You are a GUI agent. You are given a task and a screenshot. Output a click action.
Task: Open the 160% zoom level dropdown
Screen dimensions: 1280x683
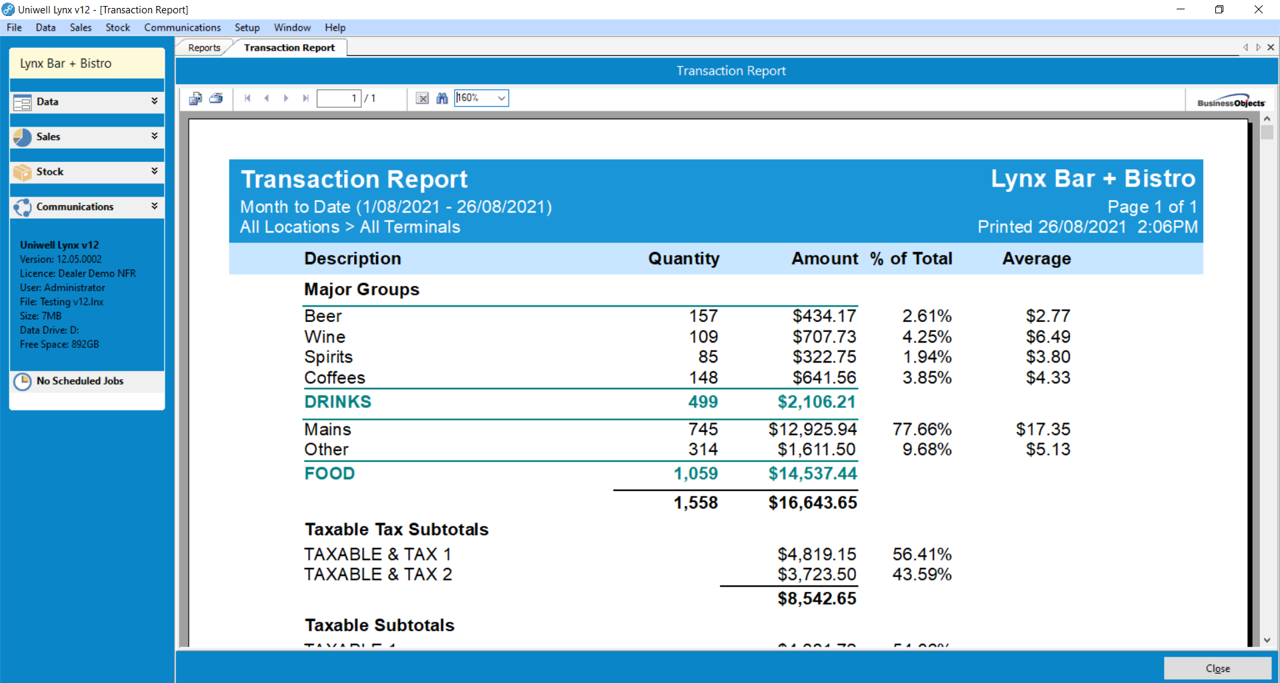click(501, 98)
